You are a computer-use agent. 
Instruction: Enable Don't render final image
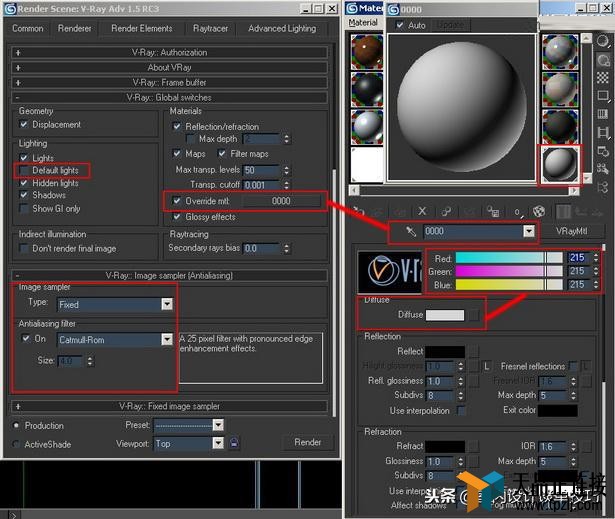tap(24, 248)
